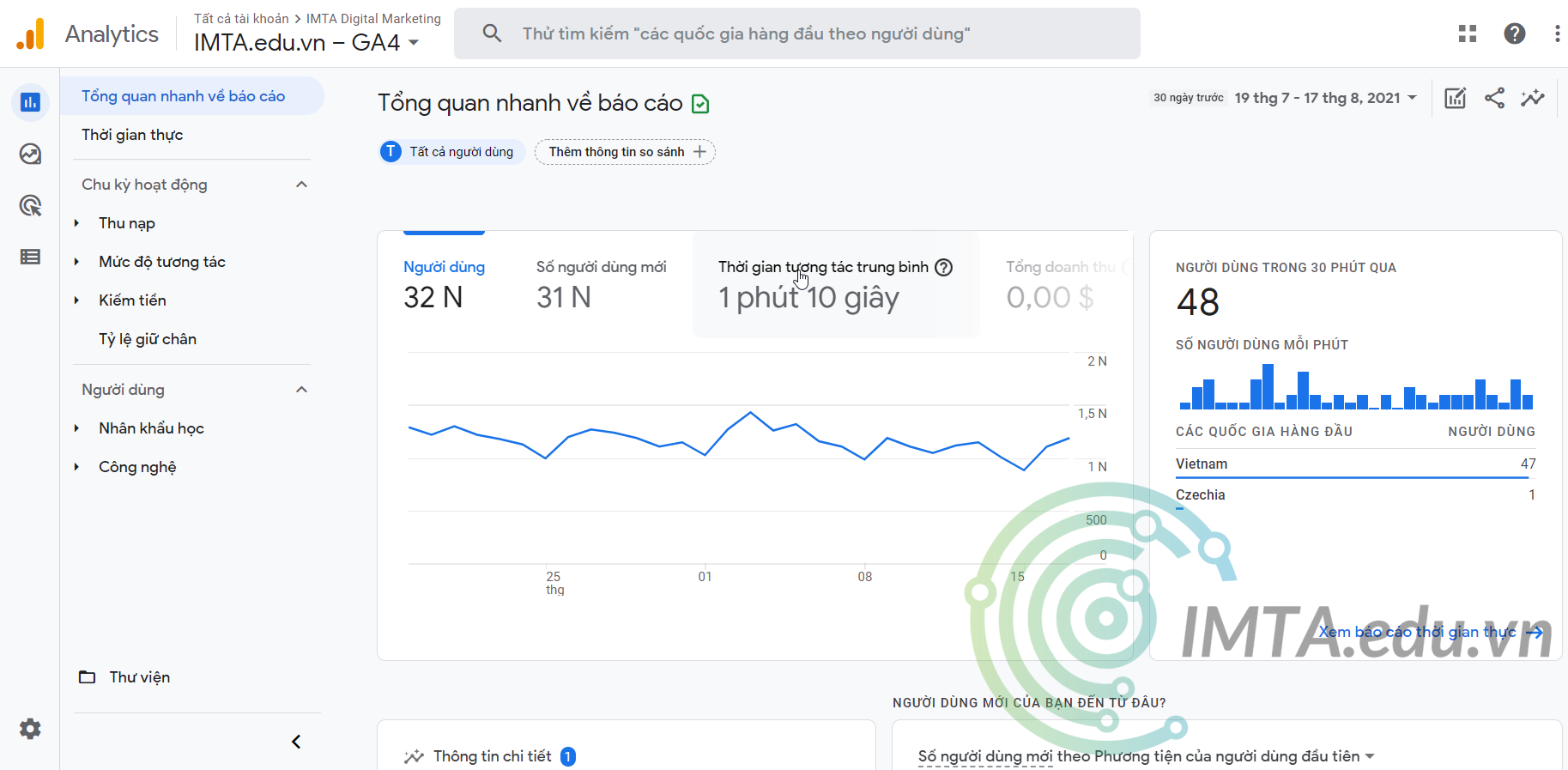Expand the Nhân khẩu học tree item
1568x770 pixels.
[76, 428]
